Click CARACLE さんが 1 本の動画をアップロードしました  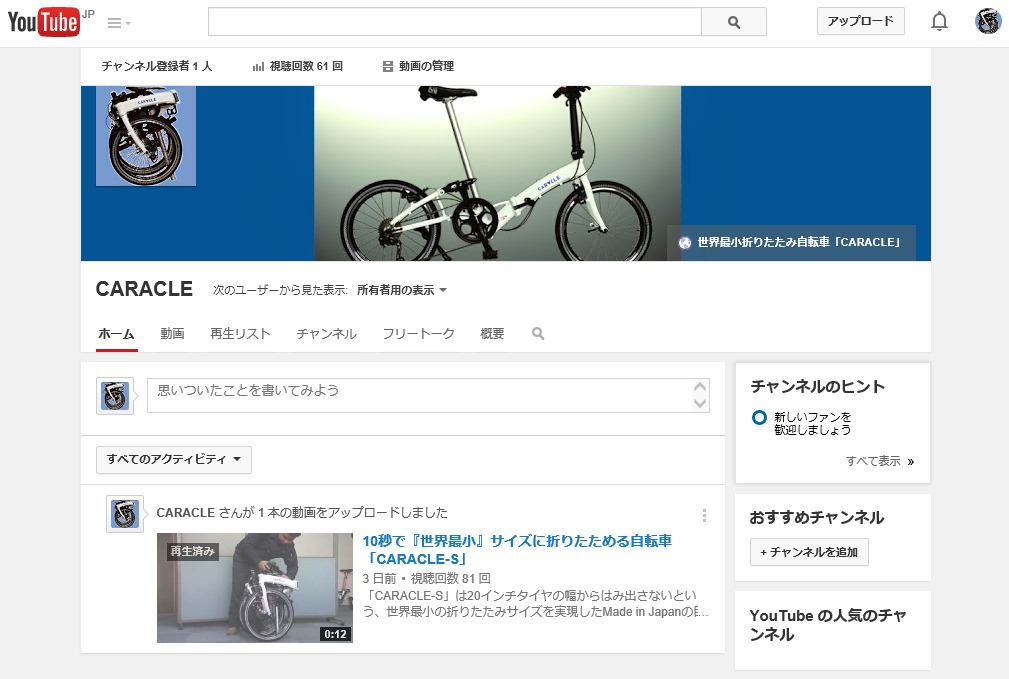302,512
